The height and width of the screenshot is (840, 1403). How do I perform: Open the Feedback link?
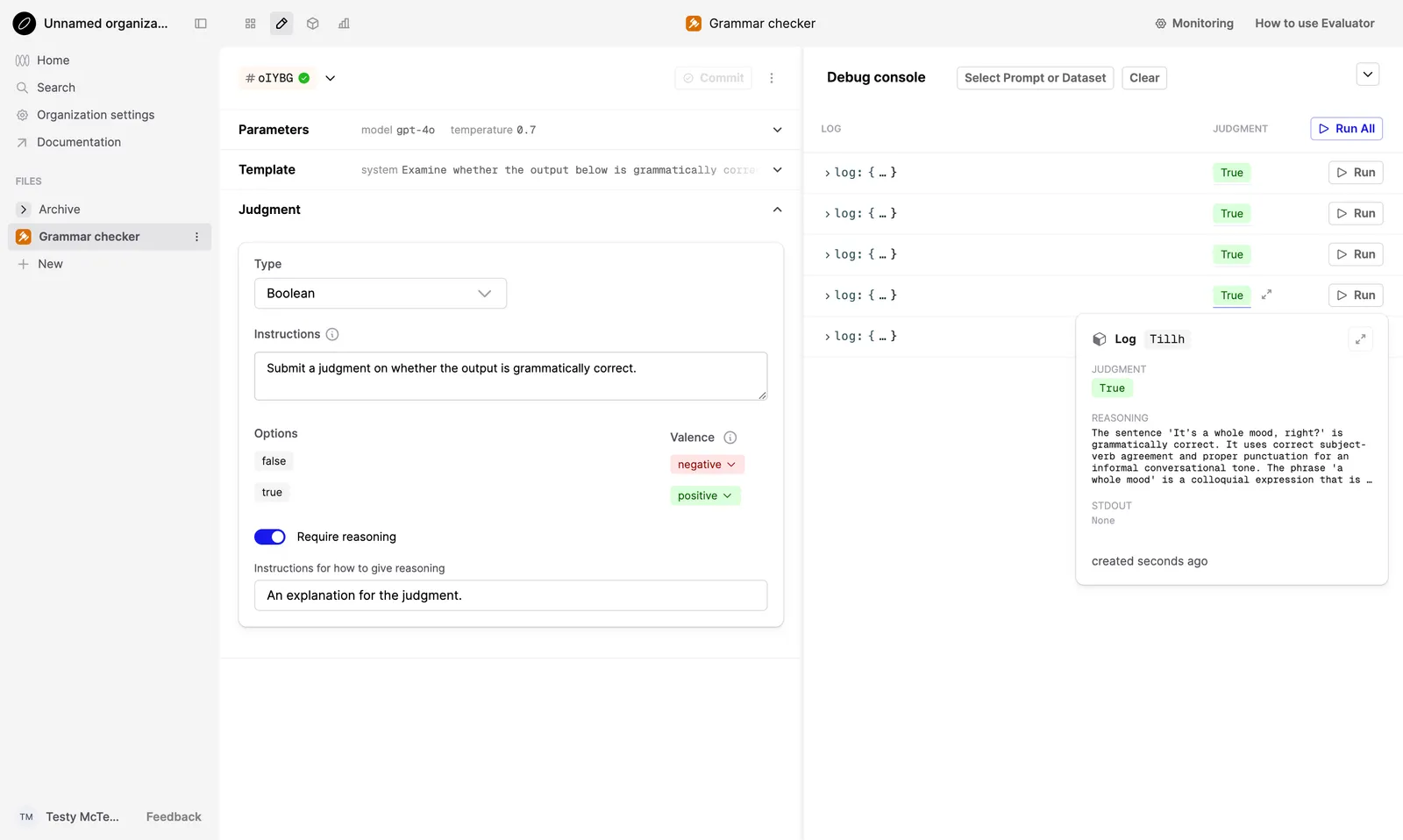pyautogui.click(x=174, y=817)
